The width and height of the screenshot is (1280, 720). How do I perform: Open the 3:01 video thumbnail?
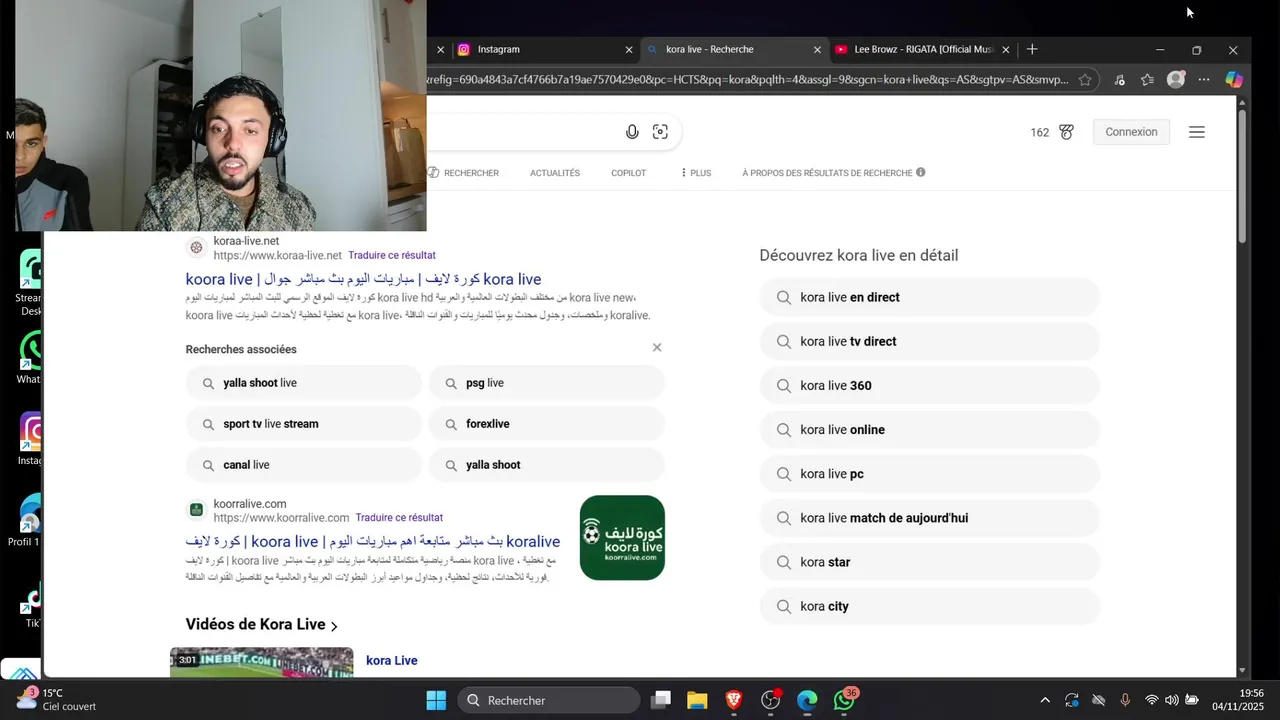tap(261, 662)
